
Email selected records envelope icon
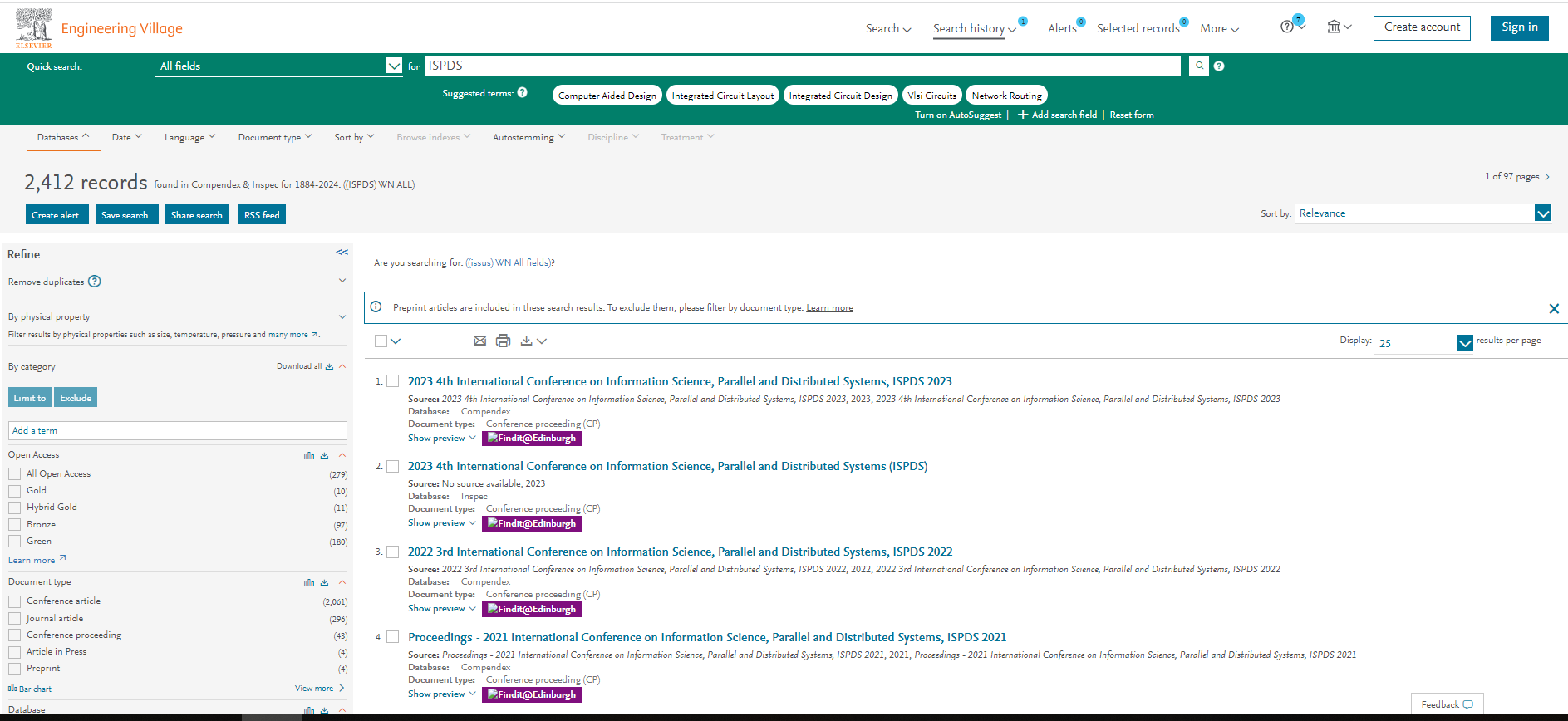[479, 341]
